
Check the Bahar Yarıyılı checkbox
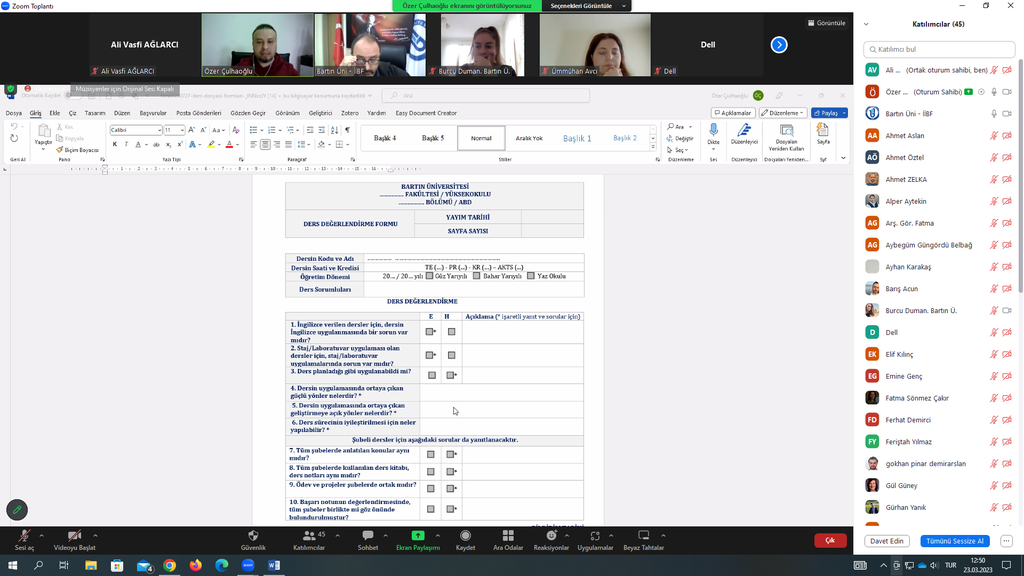pos(477,276)
